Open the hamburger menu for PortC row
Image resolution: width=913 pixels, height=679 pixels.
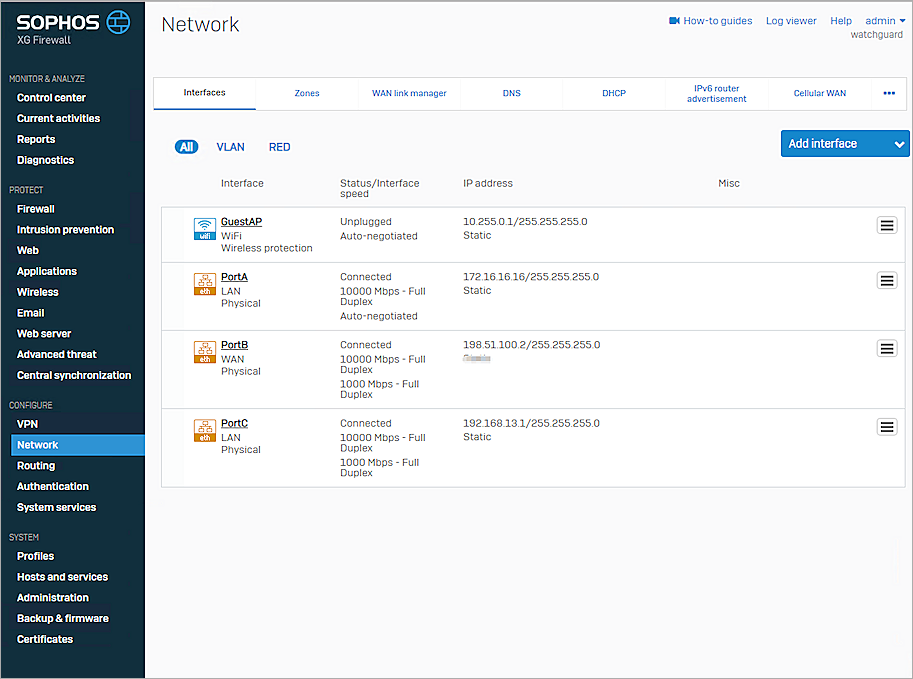tap(886, 427)
